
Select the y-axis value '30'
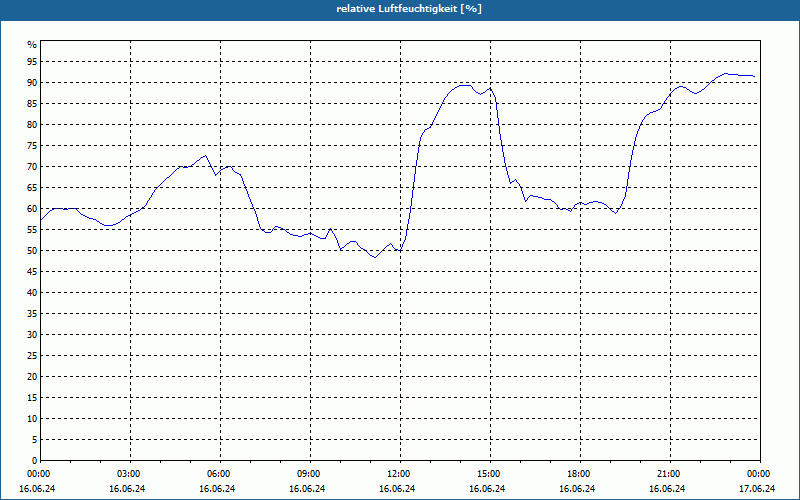pos(32,335)
